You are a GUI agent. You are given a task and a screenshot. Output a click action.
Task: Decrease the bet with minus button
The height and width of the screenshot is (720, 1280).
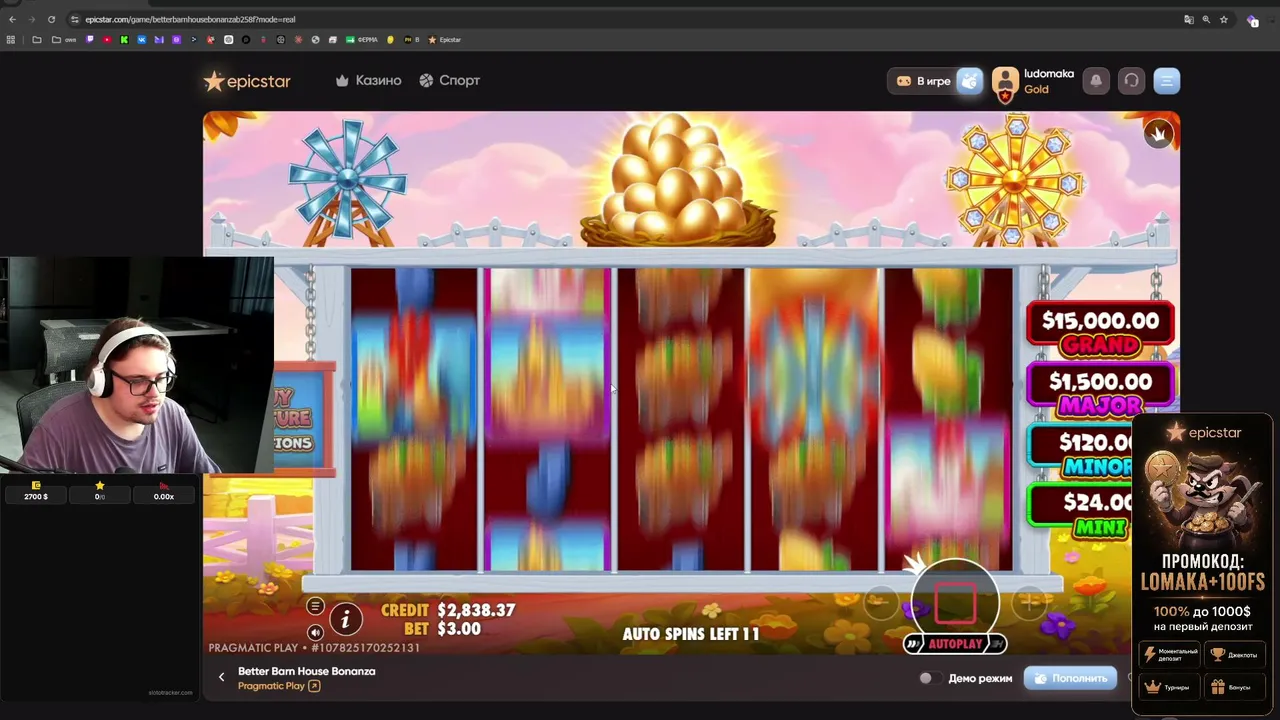point(880,601)
